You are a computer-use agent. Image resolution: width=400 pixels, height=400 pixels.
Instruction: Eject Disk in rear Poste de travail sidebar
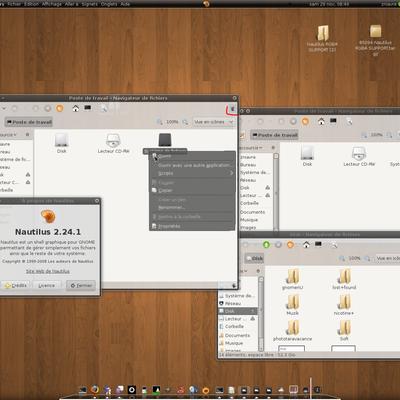coord(267,188)
